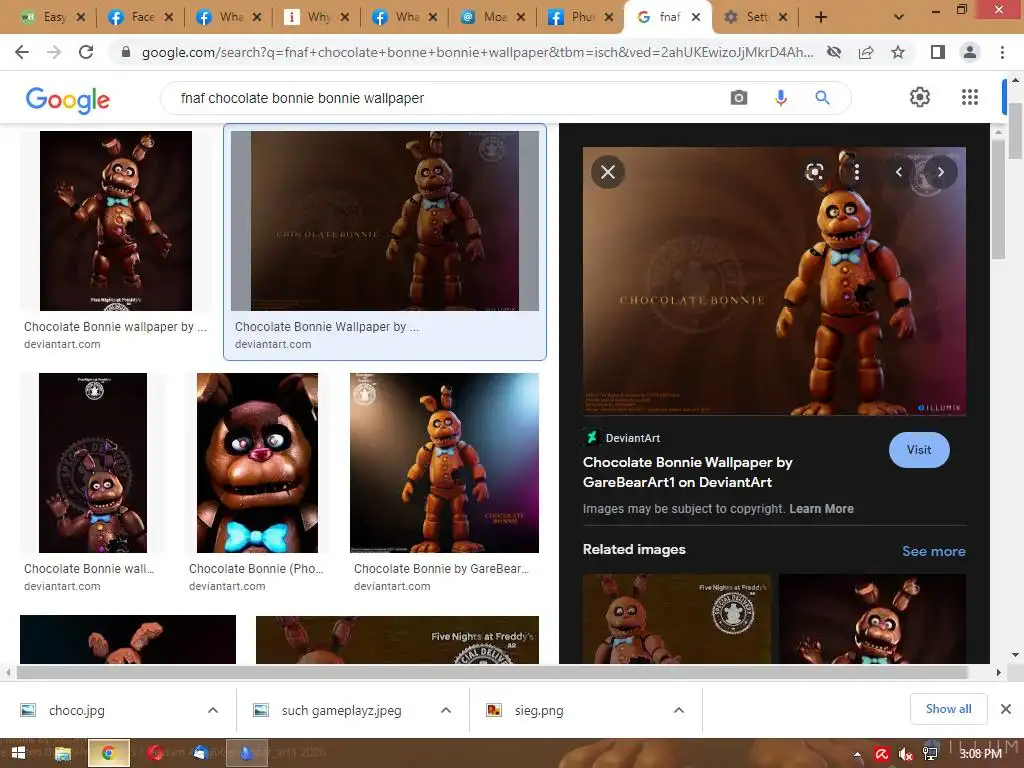Go to Google home via logo
Image resolution: width=1024 pixels, height=768 pixels.
click(68, 99)
